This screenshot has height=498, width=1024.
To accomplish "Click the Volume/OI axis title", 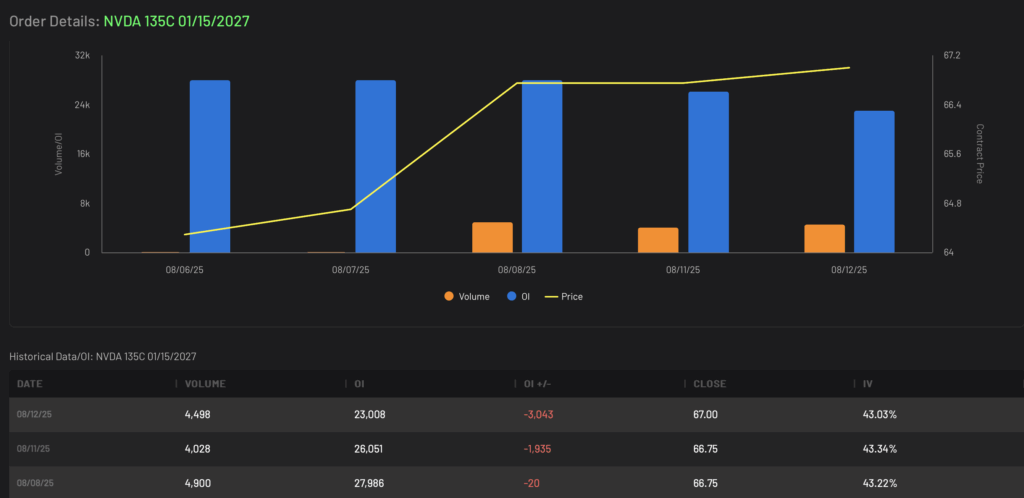I will [58, 154].
